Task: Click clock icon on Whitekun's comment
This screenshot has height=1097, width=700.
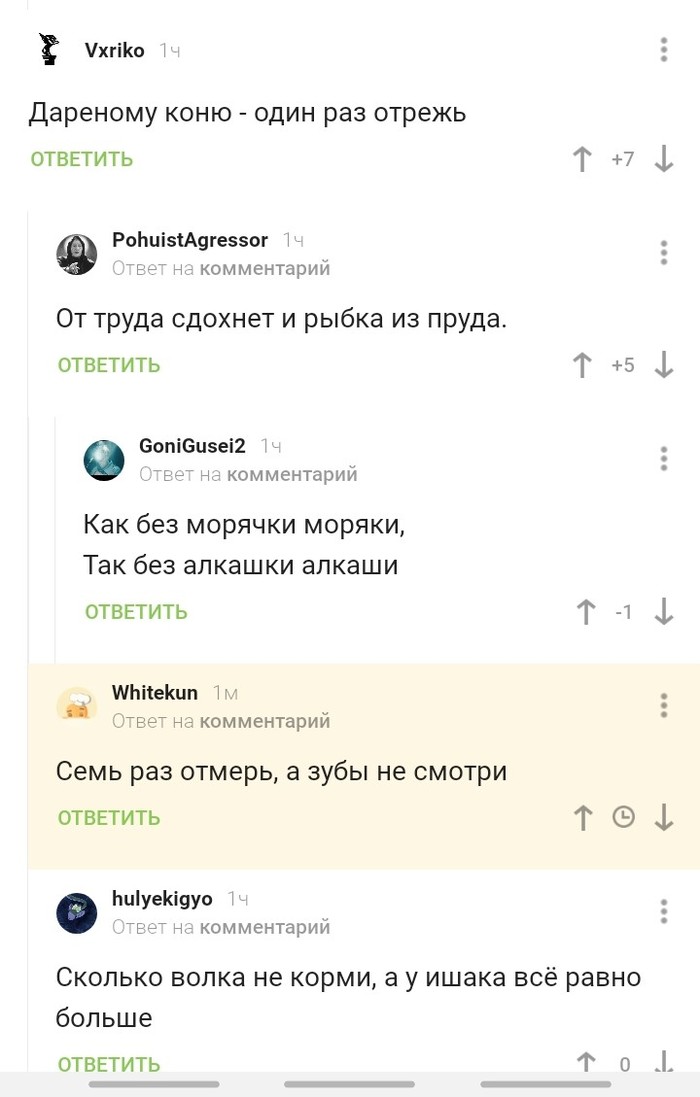Action: click(623, 818)
